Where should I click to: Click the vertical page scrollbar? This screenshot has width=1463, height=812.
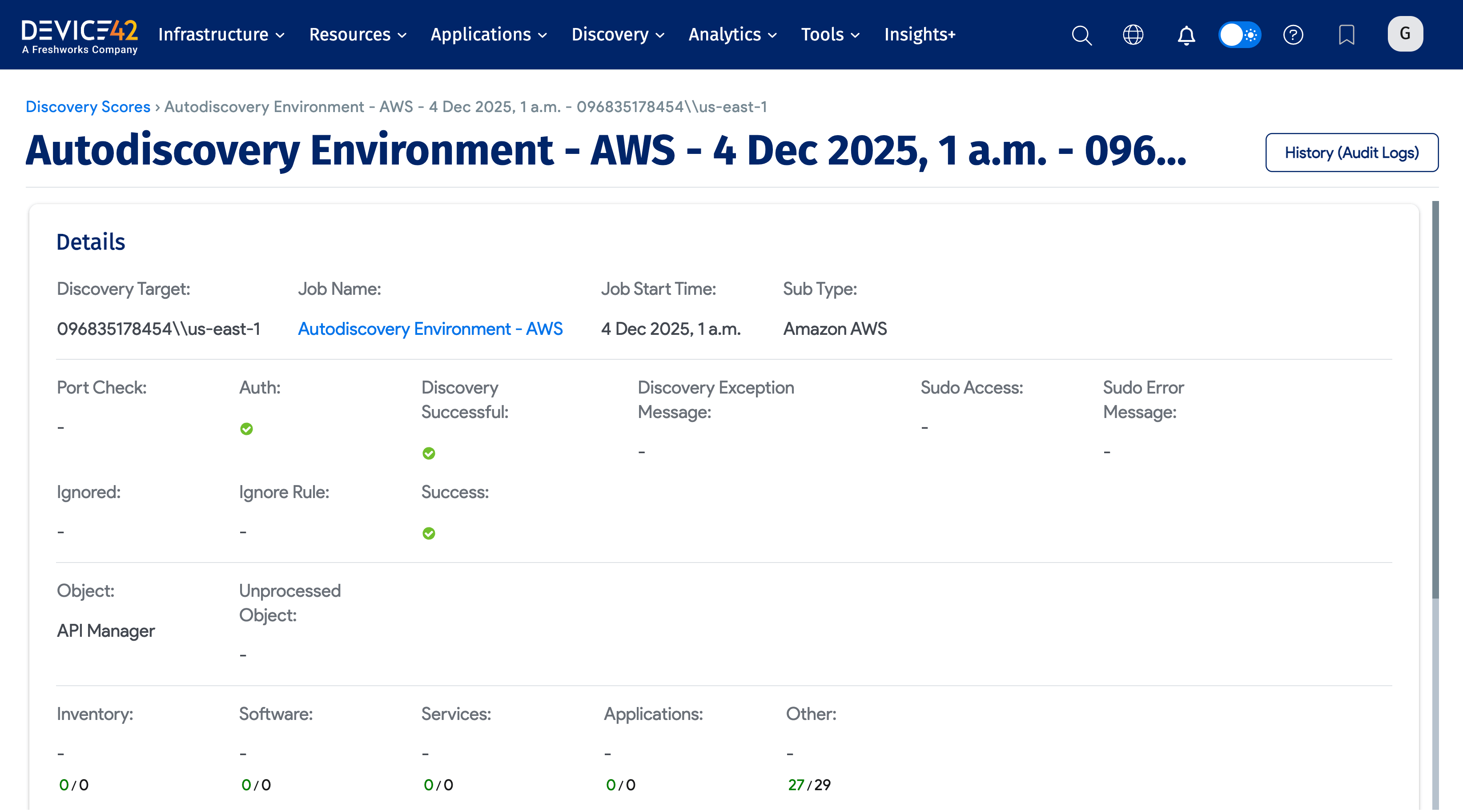click(x=1435, y=398)
